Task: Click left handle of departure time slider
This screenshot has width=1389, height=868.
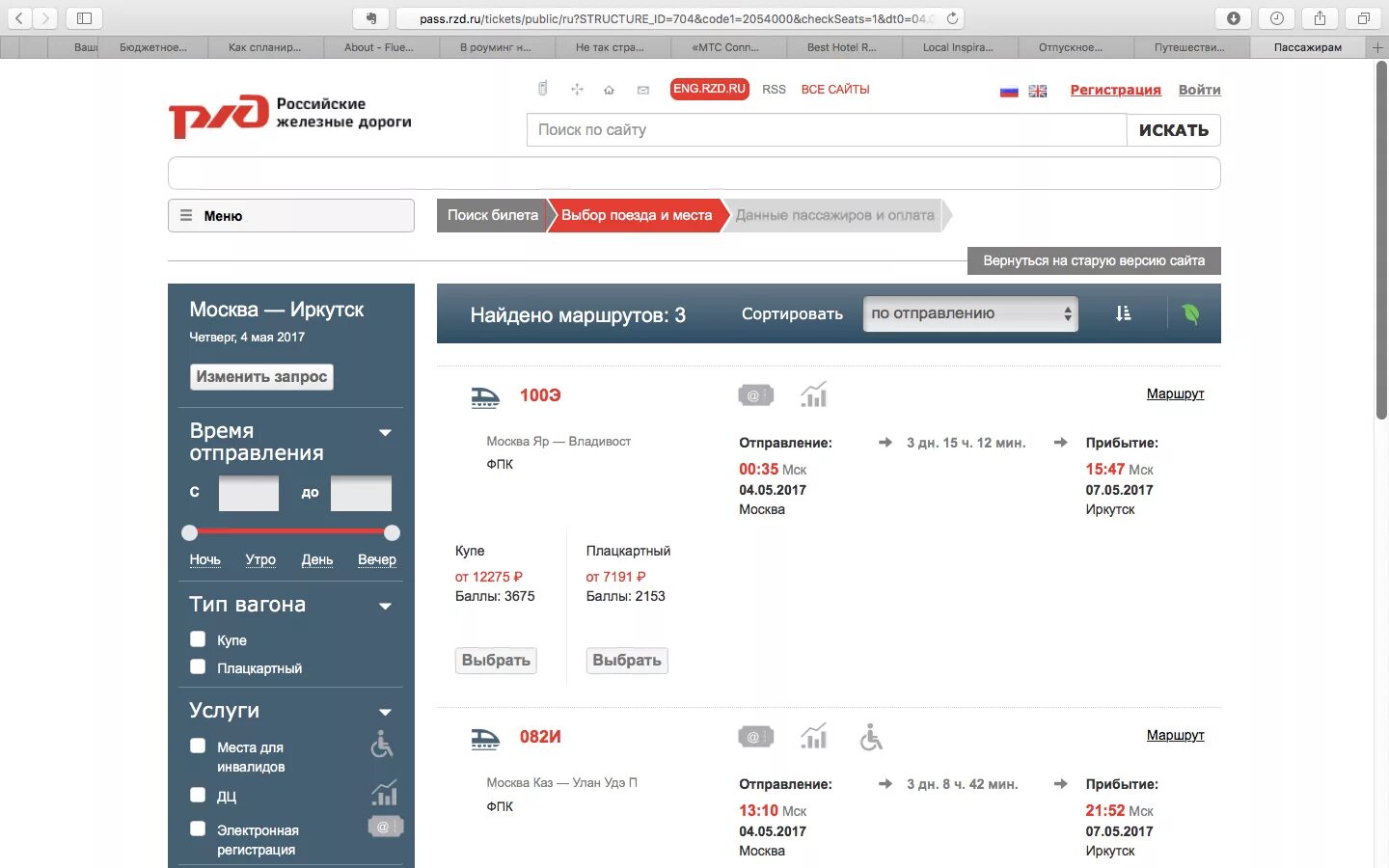Action: point(190,532)
